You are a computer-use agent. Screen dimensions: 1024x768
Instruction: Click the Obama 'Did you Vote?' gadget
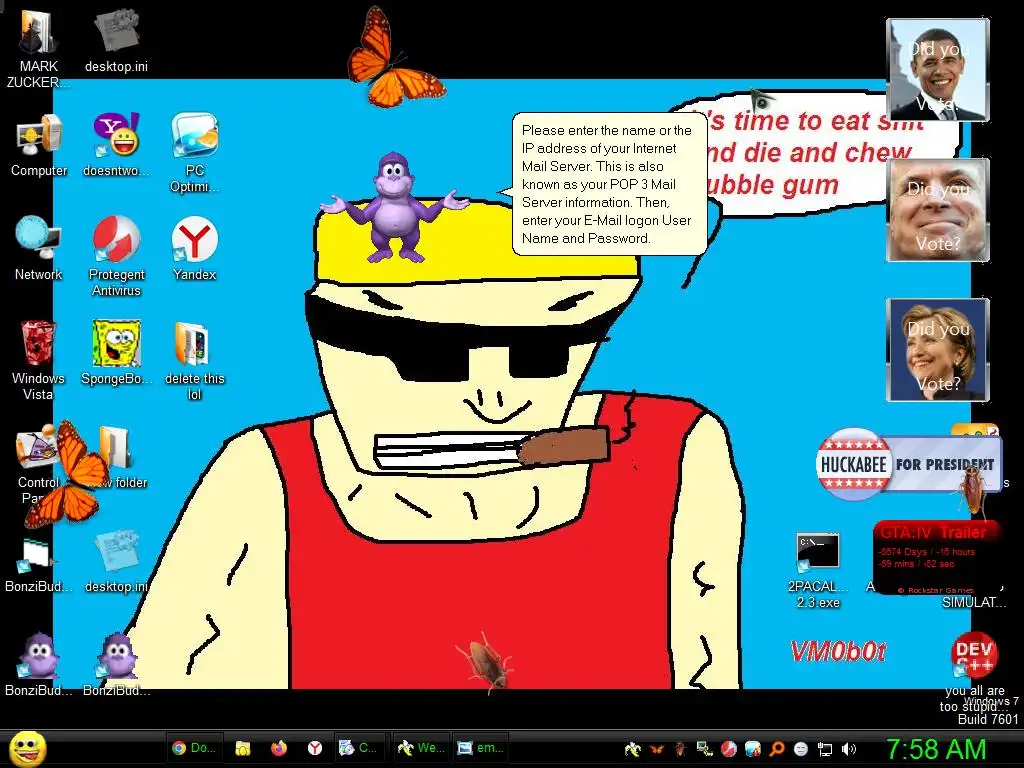[938, 69]
